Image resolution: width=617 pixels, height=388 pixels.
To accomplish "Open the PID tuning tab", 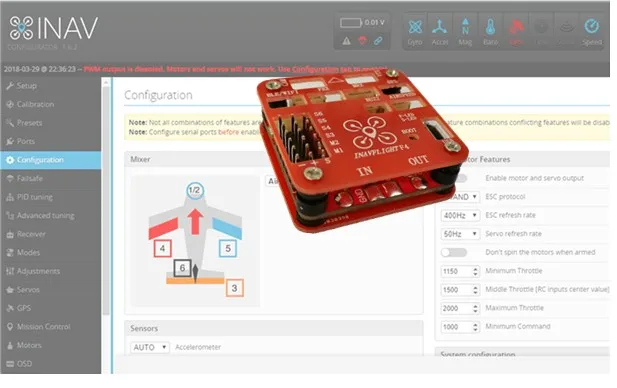I will [x=50, y=197].
